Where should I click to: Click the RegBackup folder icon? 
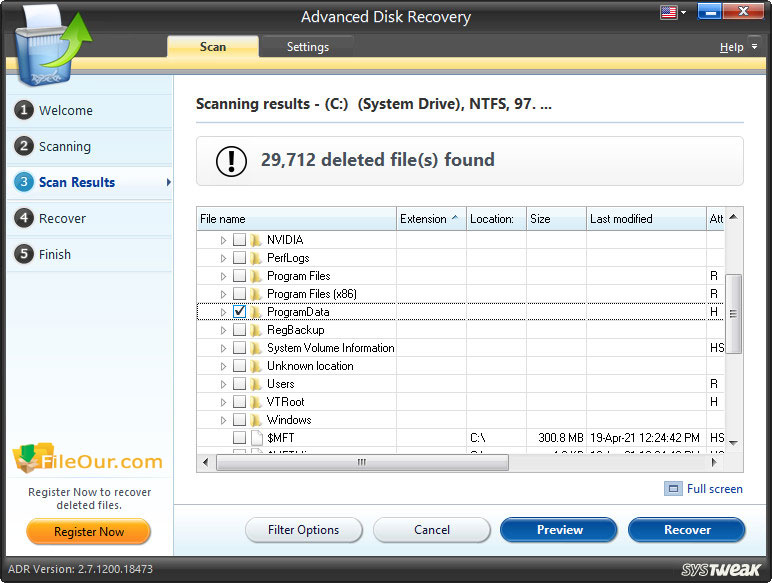256,330
